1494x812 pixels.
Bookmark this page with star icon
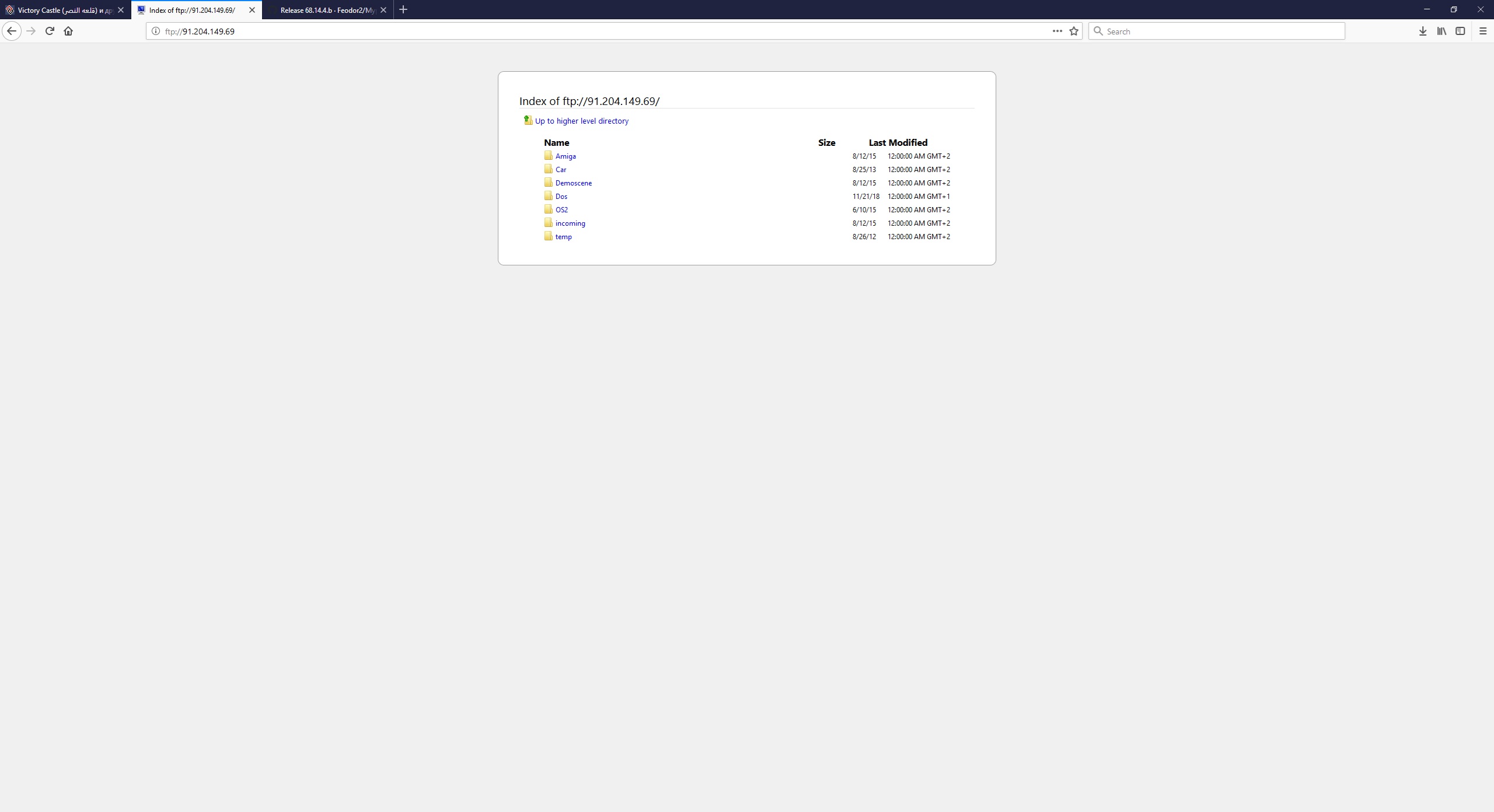[1074, 31]
